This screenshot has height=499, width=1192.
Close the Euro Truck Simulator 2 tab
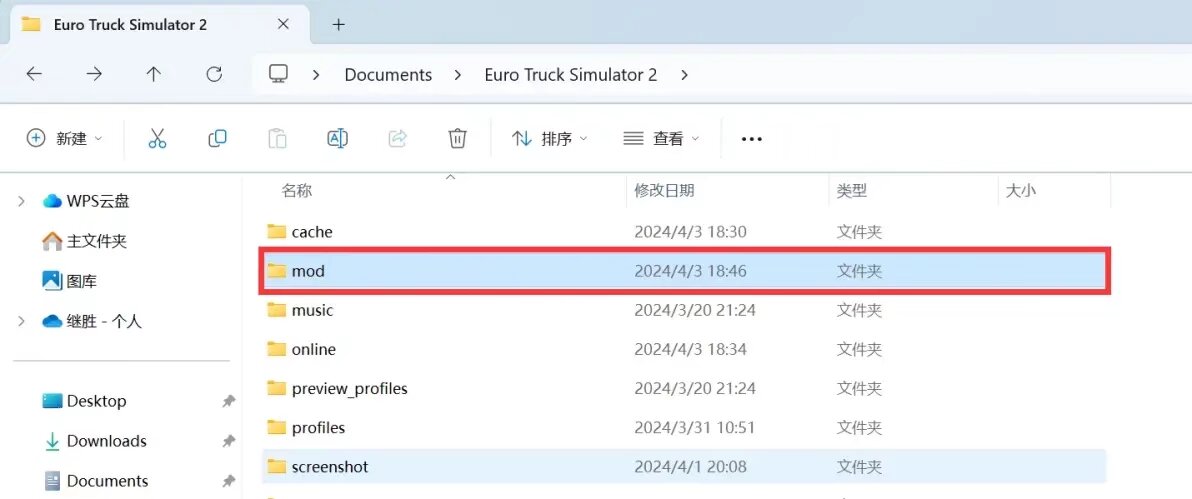click(x=283, y=24)
